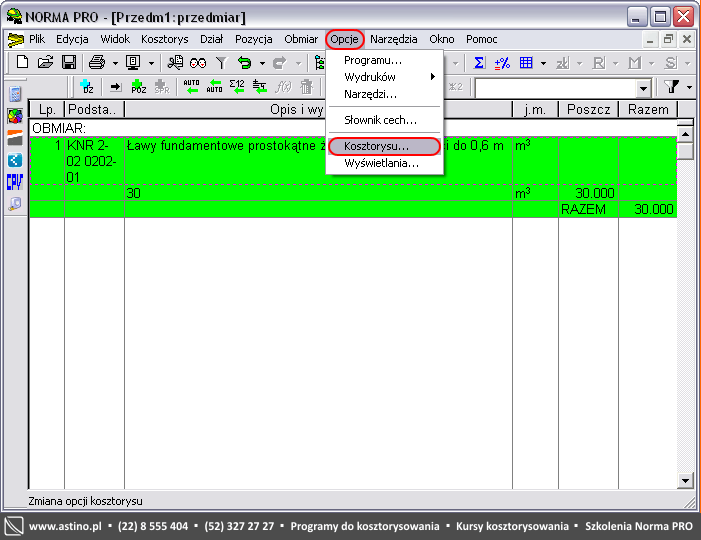The height and width of the screenshot is (540, 701).
Task: Click the green POZ add position icon
Action: point(139,86)
